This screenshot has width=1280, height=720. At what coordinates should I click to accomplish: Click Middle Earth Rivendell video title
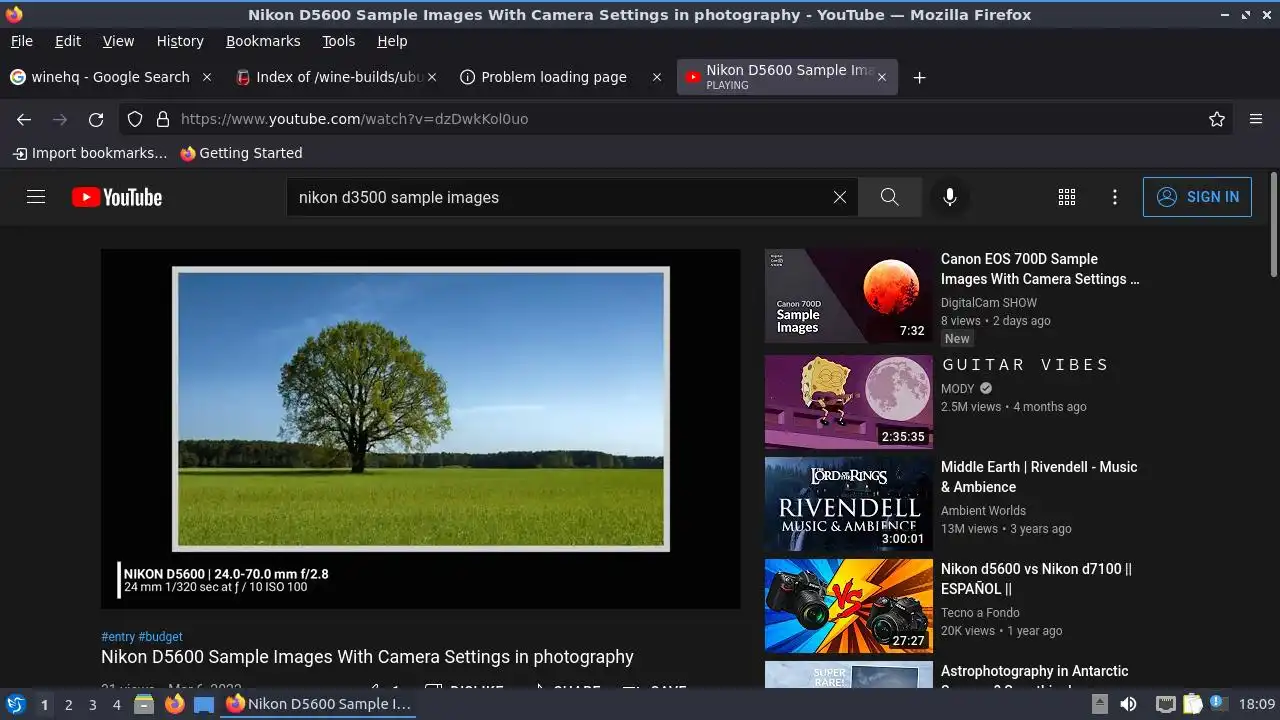pyautogui.click(x=1039, y=477)
